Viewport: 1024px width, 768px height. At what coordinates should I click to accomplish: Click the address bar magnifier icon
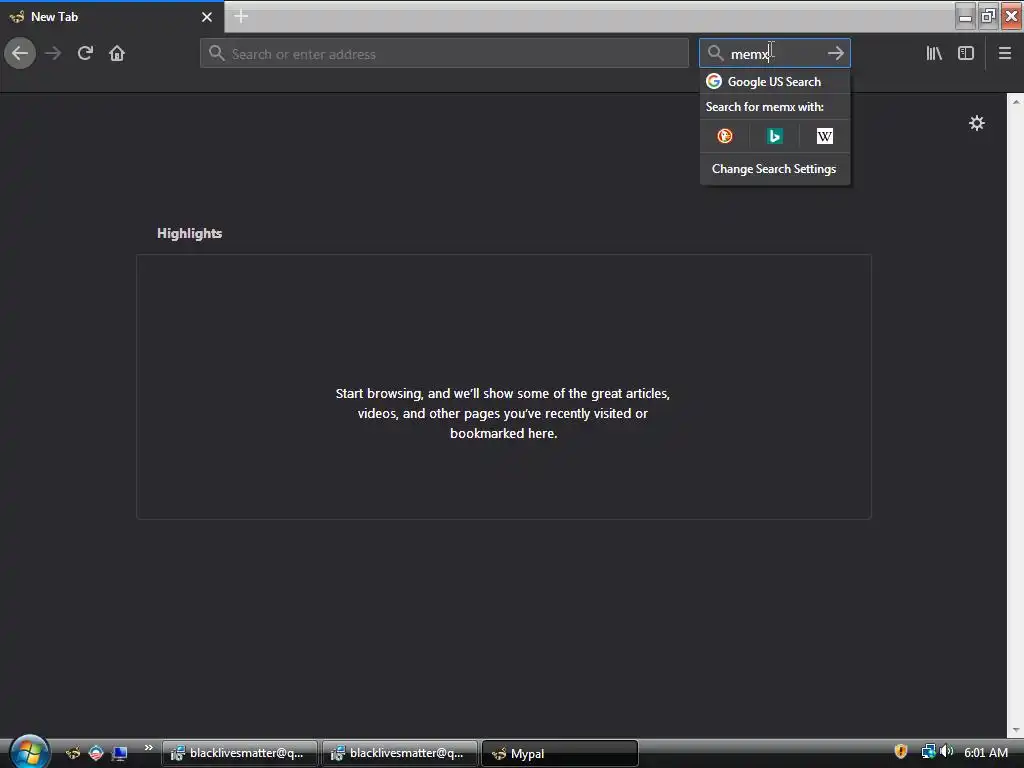point(216,54)
